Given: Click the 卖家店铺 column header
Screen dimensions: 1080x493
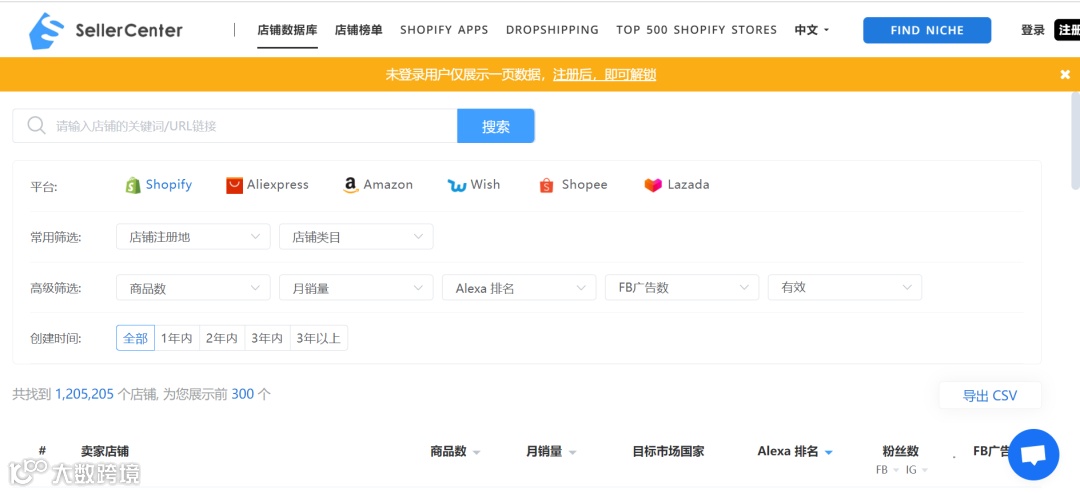Looking at the screenshot, I should [x=105, y=452].
